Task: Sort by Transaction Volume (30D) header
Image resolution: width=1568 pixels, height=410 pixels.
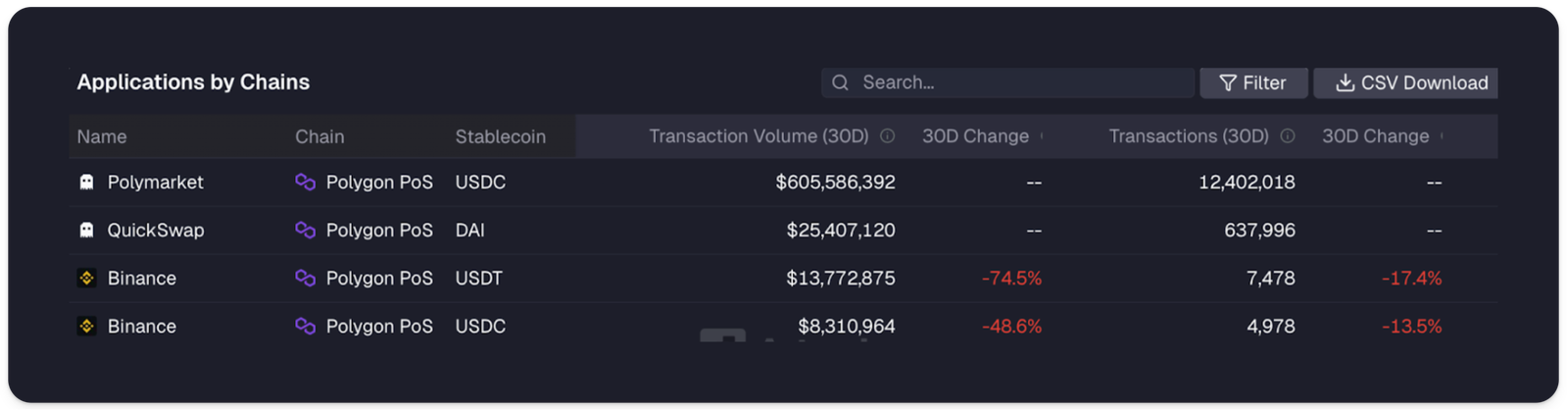Action: pyautogui.click(x=758, y=136)
